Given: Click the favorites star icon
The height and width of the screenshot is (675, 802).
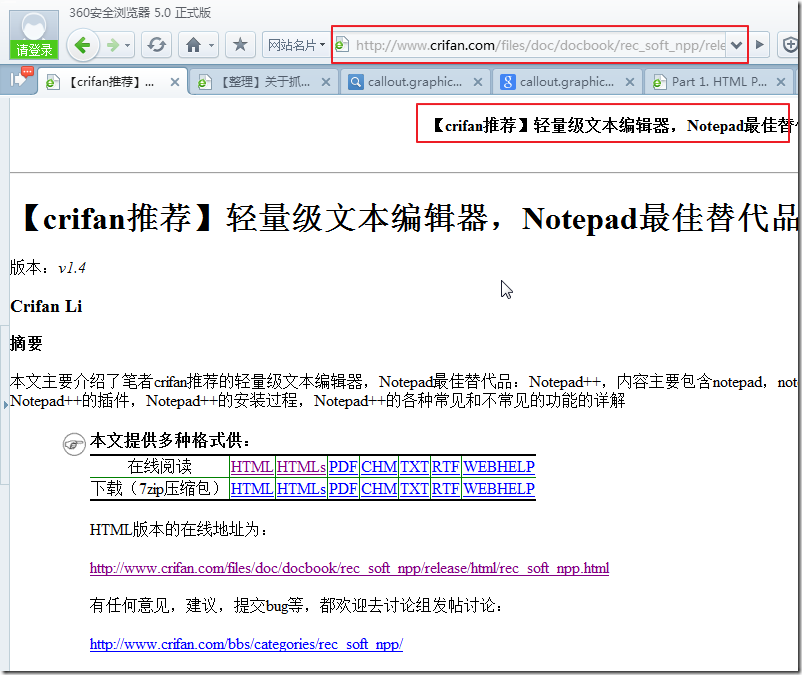Looking at the screenshot, I should click(x=240, y=45).
